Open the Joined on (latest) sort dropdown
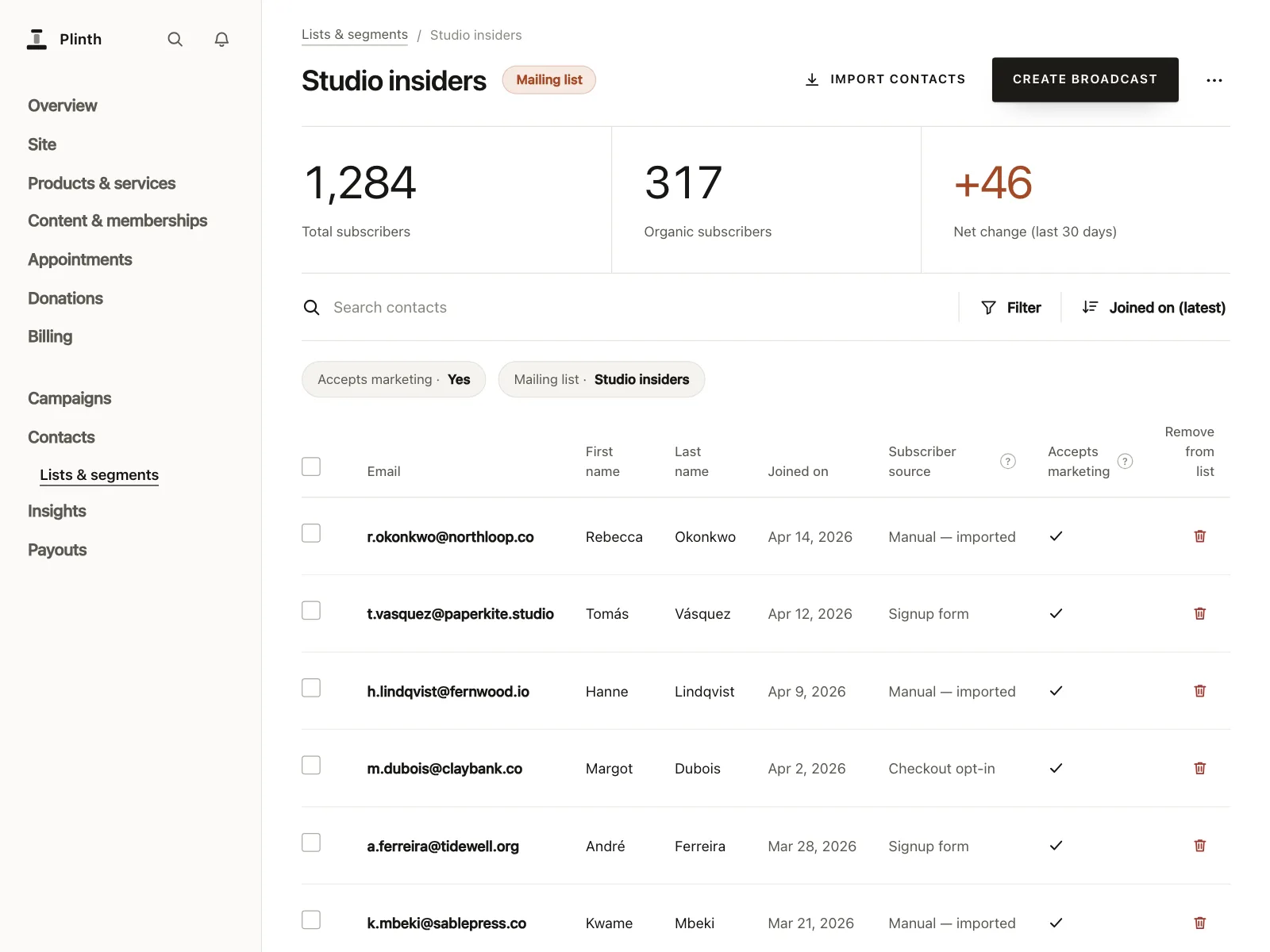1270x952 pixels. click(x=1153, y=308)
